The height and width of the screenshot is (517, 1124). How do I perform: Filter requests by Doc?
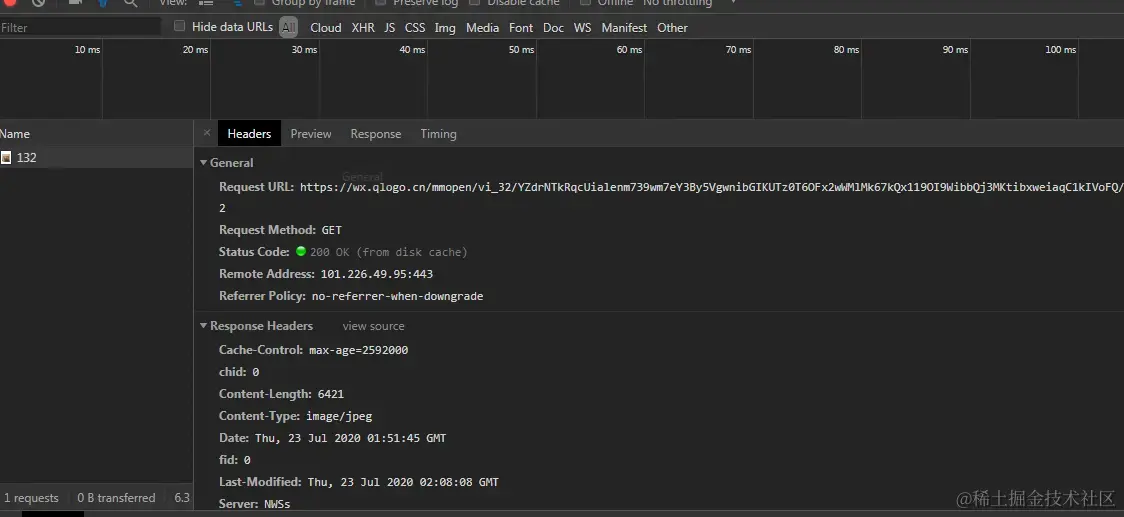coord(553,27)
